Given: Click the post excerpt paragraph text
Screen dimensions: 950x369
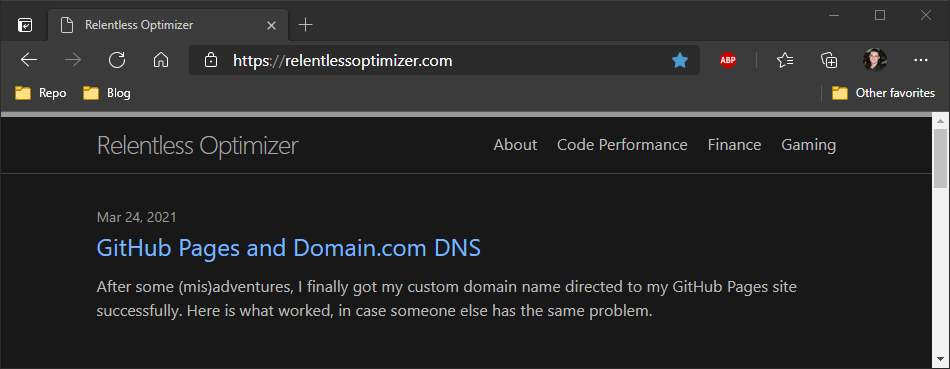Looking at the screenshot, I should [447, 299].
